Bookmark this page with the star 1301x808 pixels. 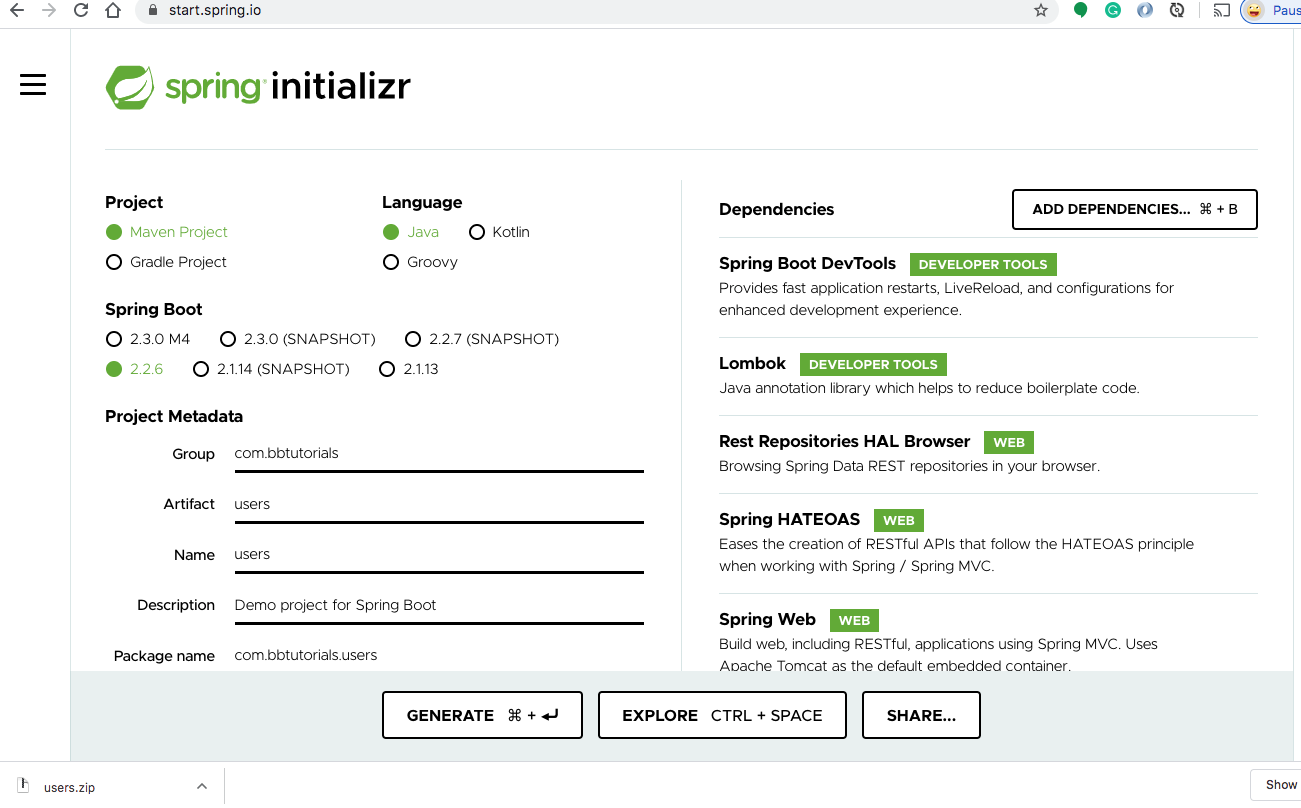(1041, 11)
